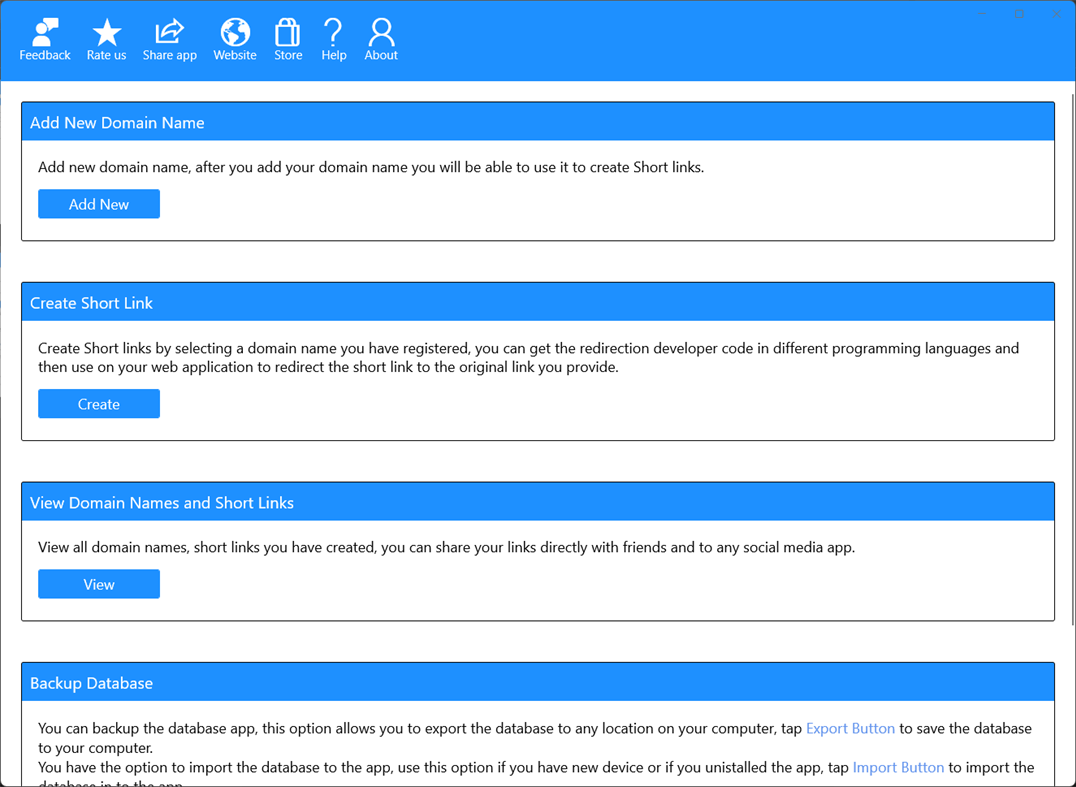Click the Backup Database header

[91, 681]
